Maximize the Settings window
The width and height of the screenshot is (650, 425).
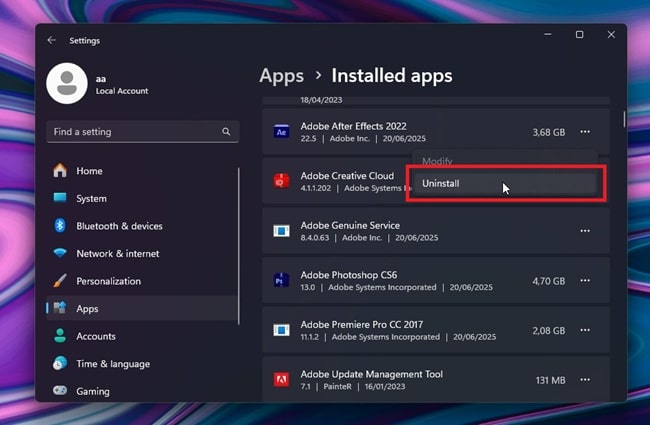click(580, 34)
